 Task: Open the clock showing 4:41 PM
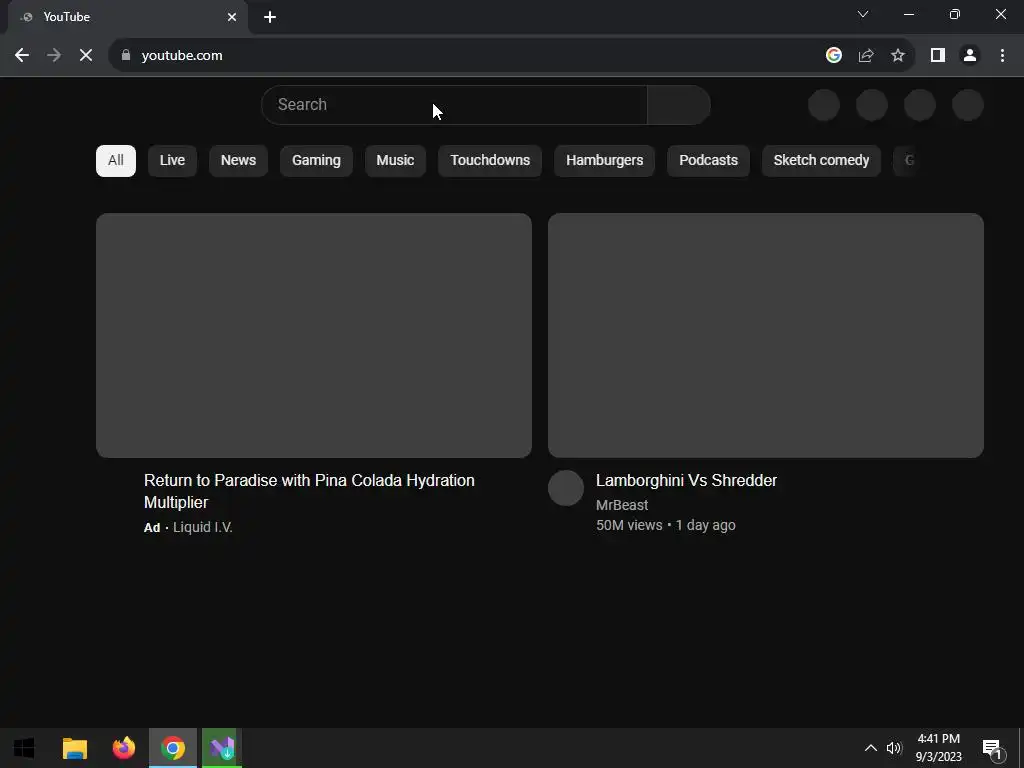(x=938, y=748)
